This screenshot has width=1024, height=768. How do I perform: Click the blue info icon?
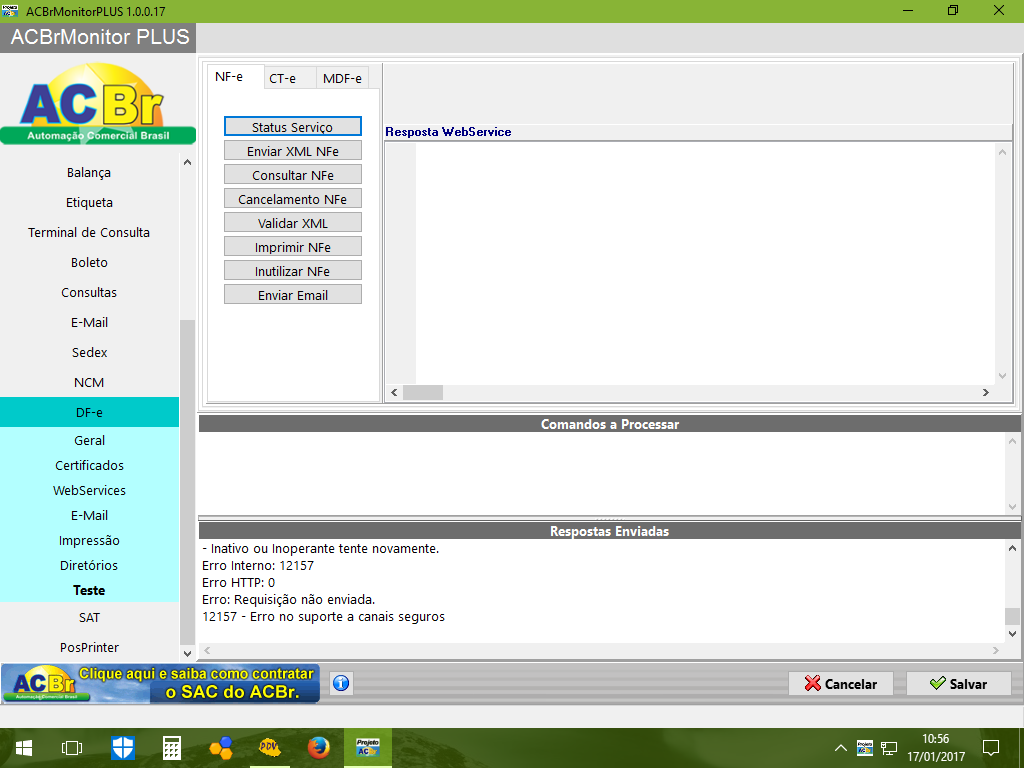click(341, 683)
